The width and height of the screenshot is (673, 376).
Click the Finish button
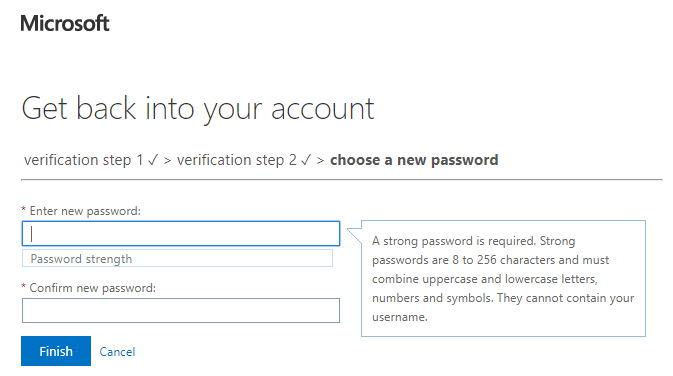point(56,351)
